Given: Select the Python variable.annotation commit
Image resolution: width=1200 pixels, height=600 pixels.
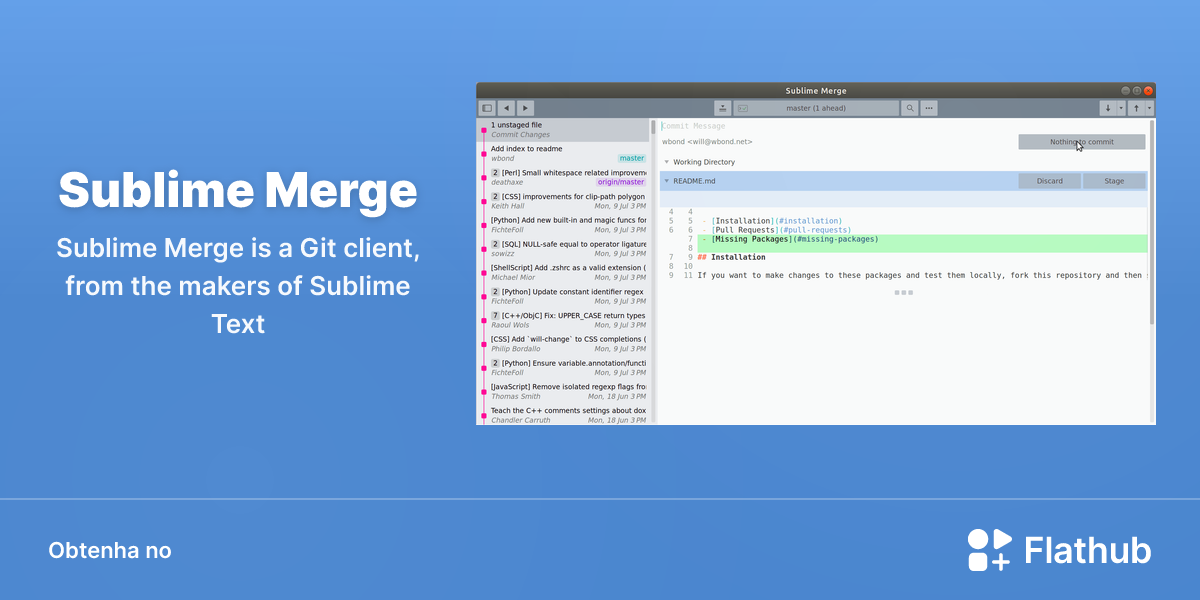Looking at the screenshot, I should pos(564,368).
